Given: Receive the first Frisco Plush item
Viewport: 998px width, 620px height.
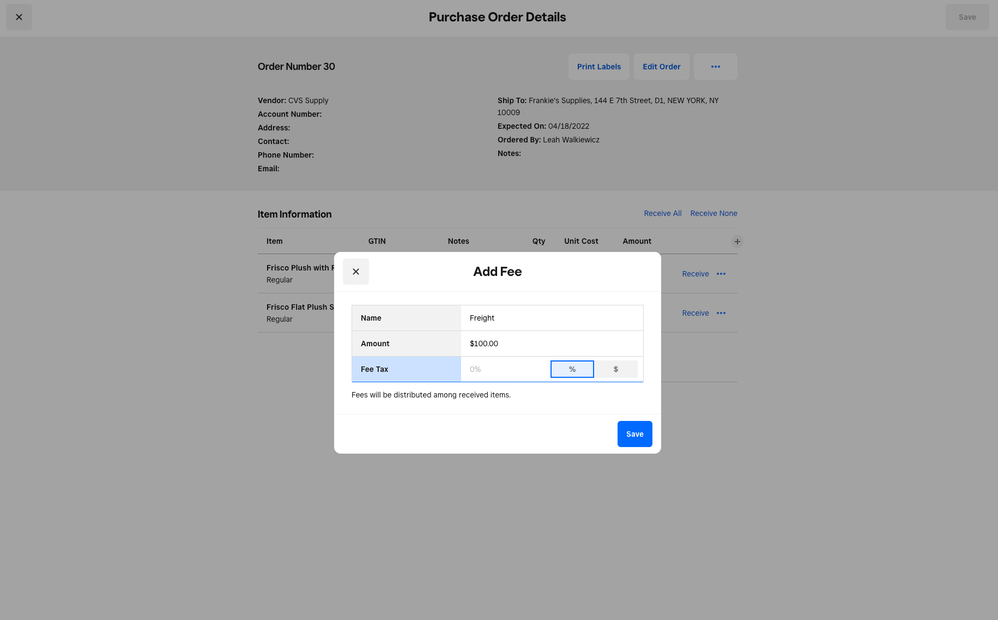Looking at the screenshot, I should (695, 274).
